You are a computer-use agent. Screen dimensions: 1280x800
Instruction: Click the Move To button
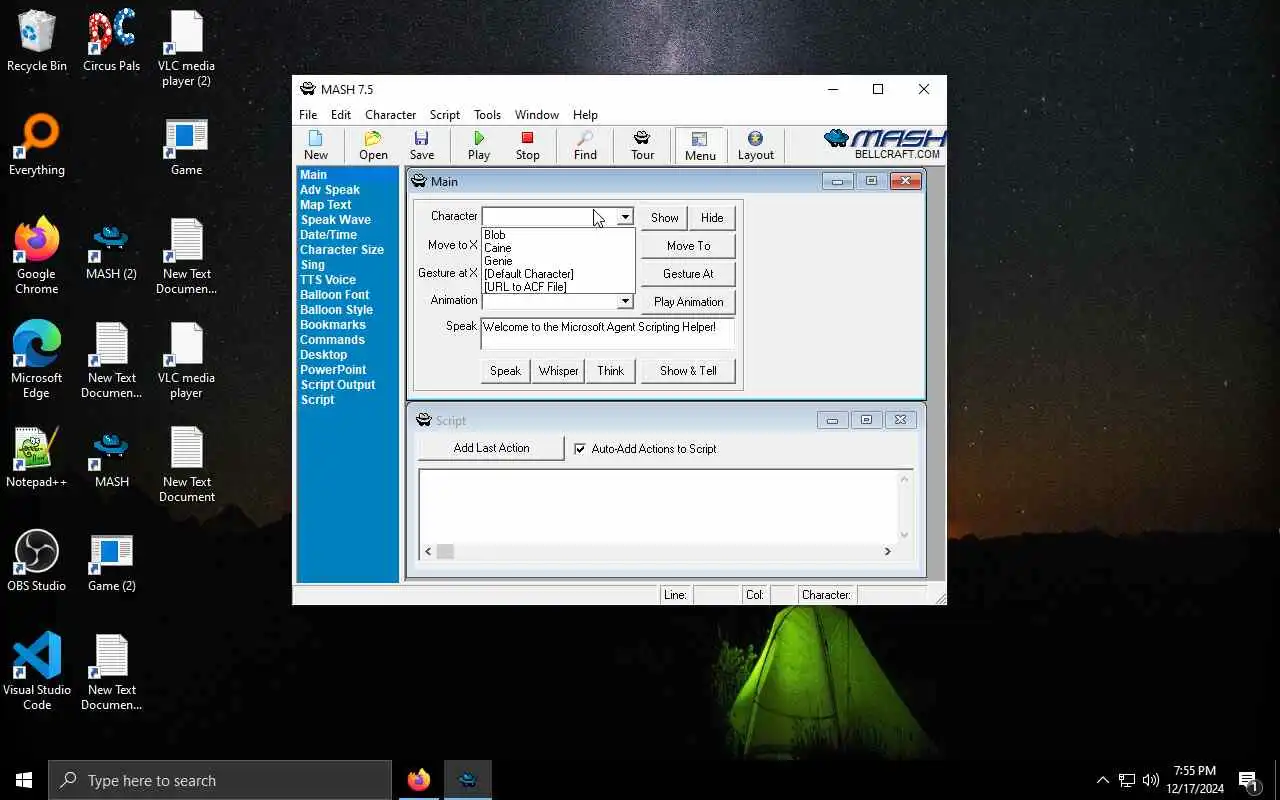point(688,246)
